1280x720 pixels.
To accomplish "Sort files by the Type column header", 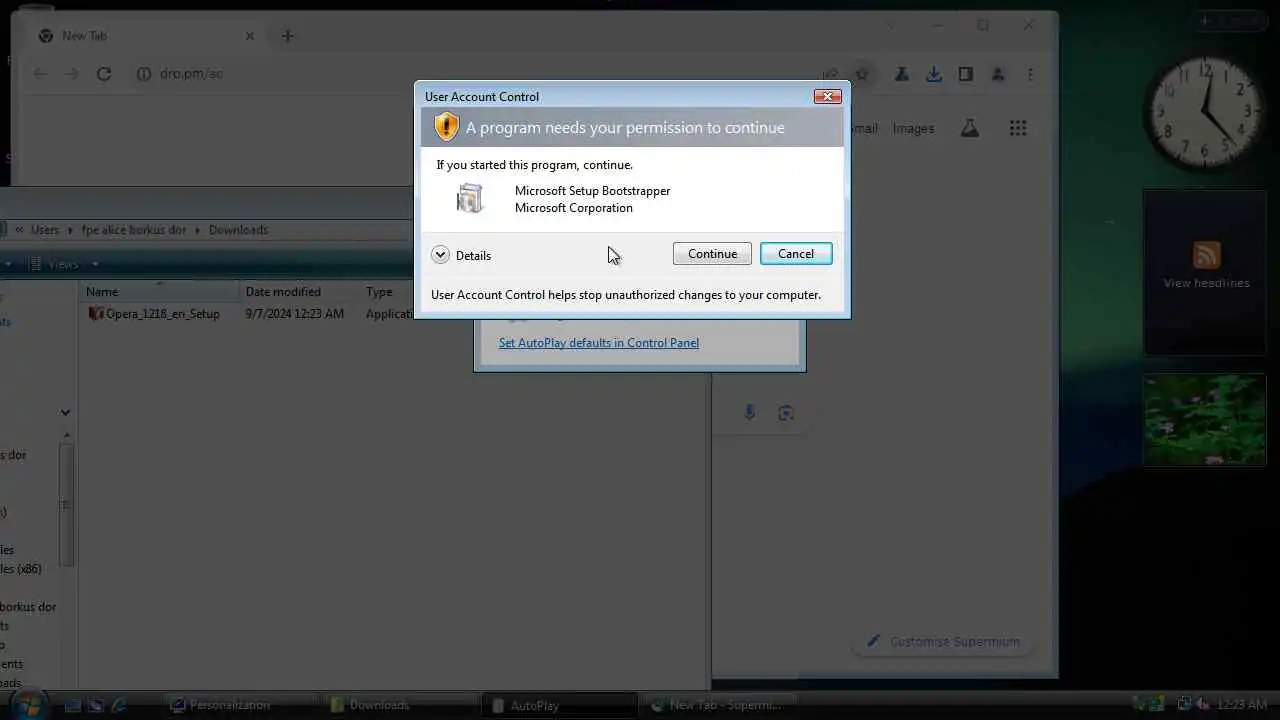I will [x=388, y=292].
